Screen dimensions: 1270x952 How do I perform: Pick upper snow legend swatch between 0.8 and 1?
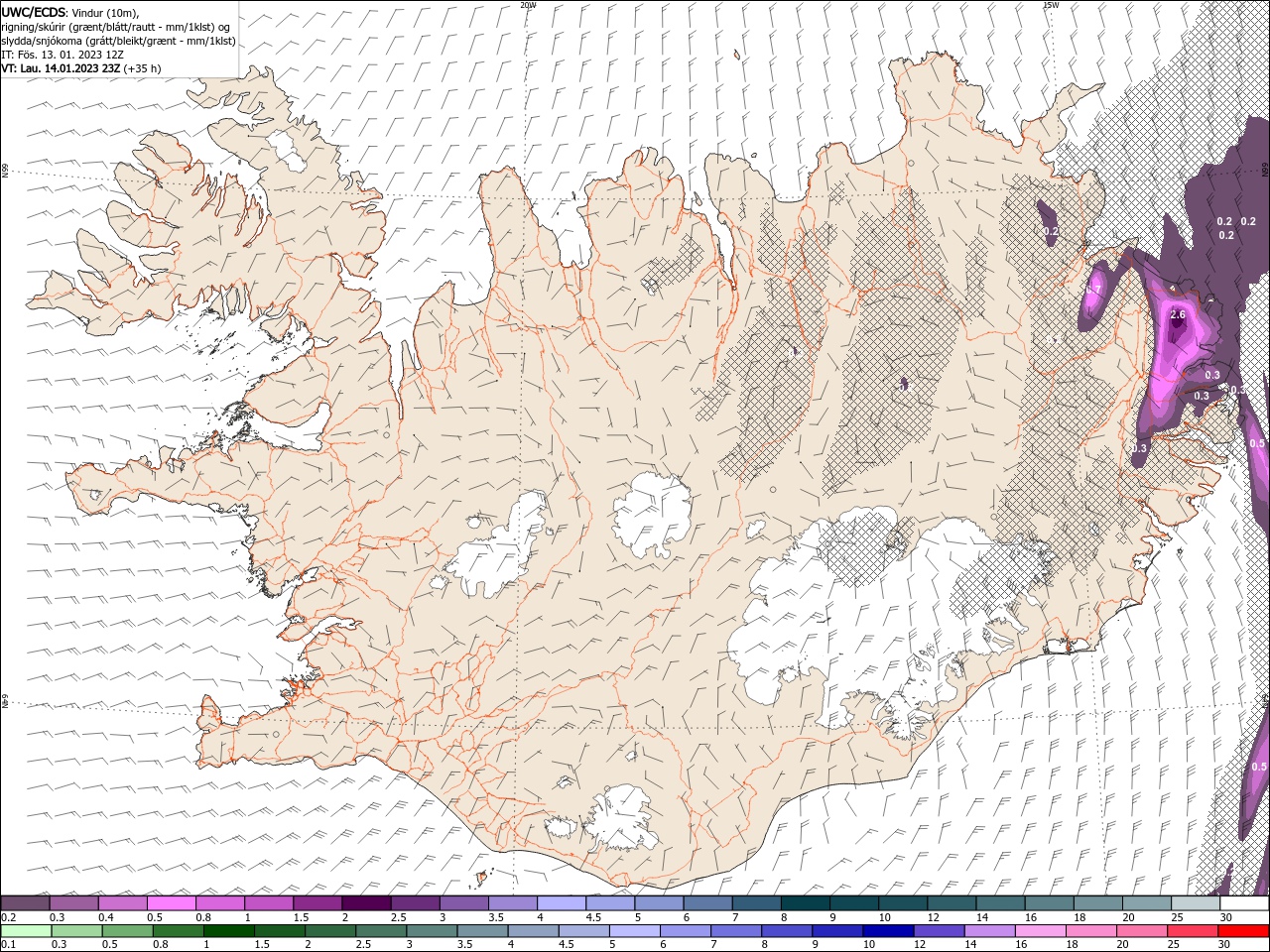[220, 902]
